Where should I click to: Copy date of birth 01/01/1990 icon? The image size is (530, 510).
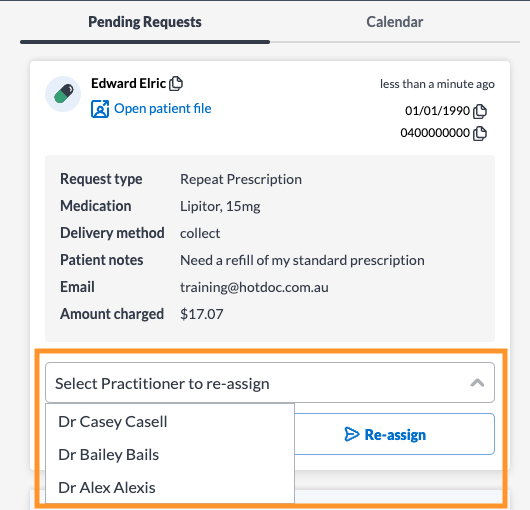tap(480, 111)
